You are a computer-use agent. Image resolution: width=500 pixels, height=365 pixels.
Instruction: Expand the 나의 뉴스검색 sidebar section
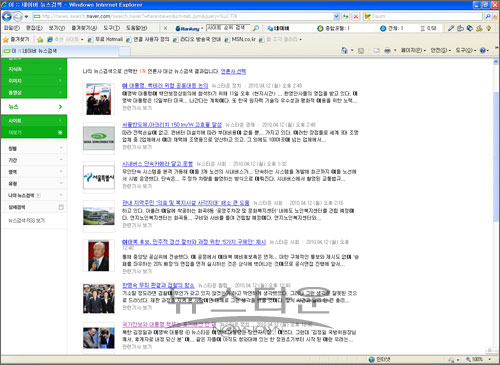coord(34,195)
